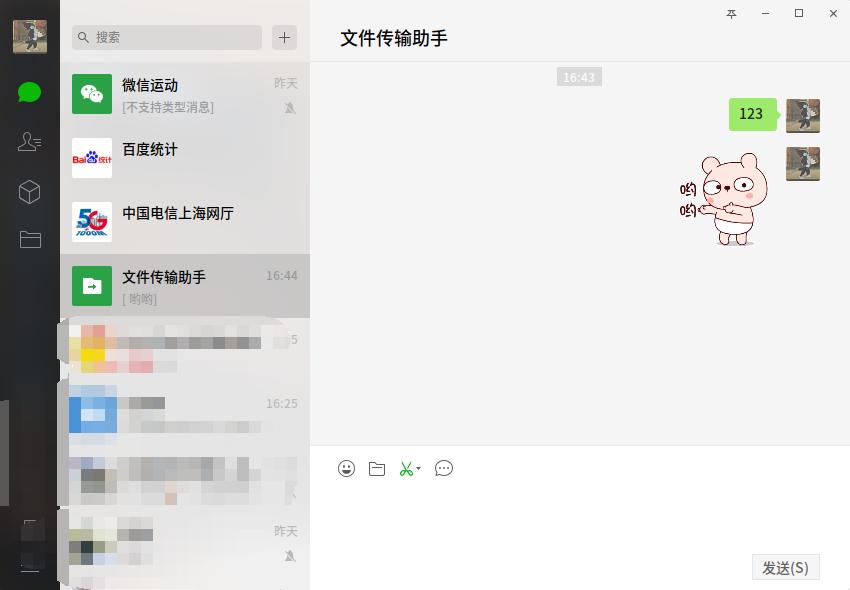Image resolution: width=850 pixels, height=590 pixels.
Task: Open the 百度统计 conversation
Action: click(x=185, y=158)
